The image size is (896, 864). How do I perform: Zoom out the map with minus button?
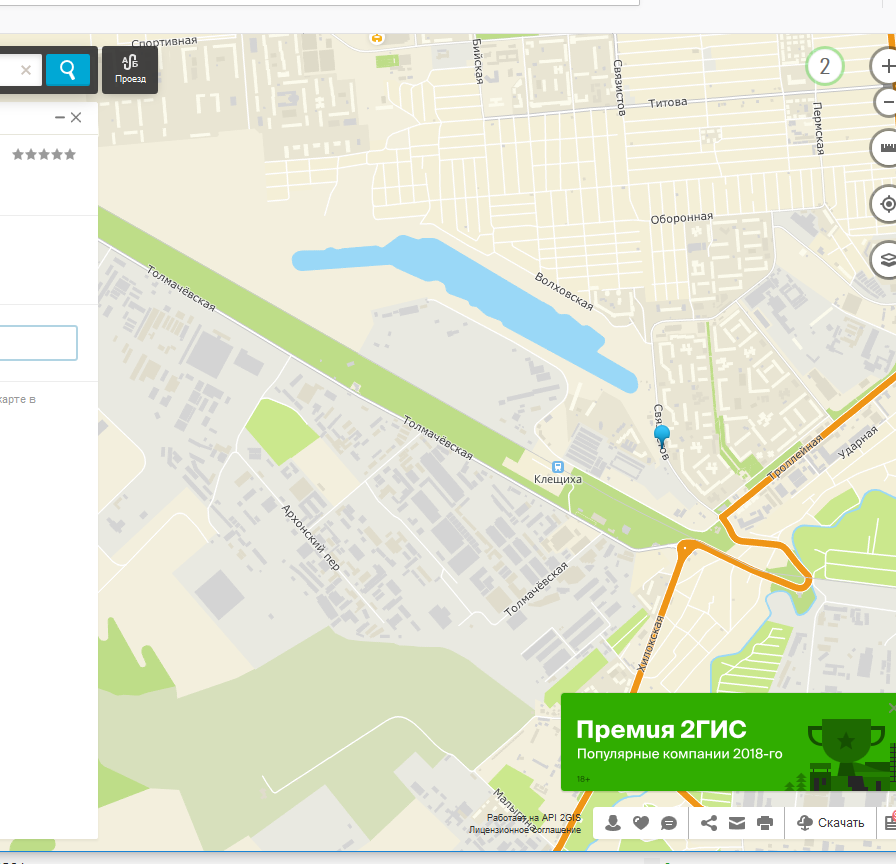pos(885,101)
